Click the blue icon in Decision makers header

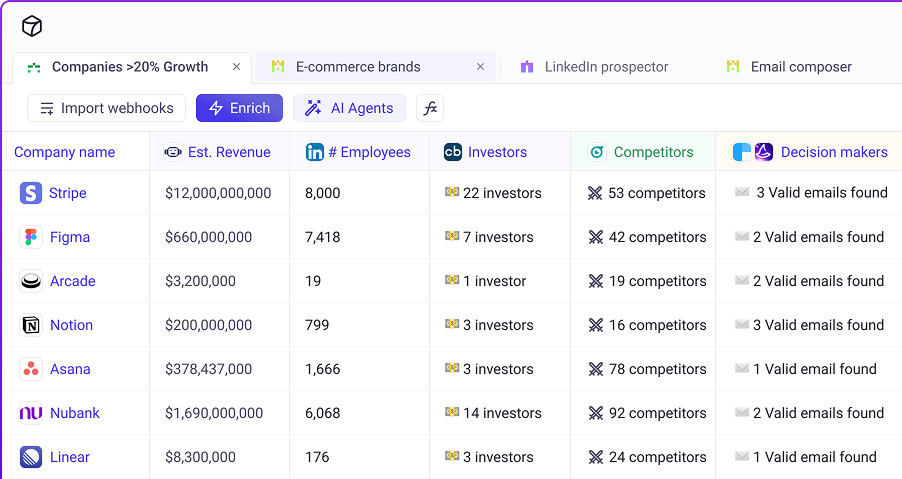click(742, 152)
